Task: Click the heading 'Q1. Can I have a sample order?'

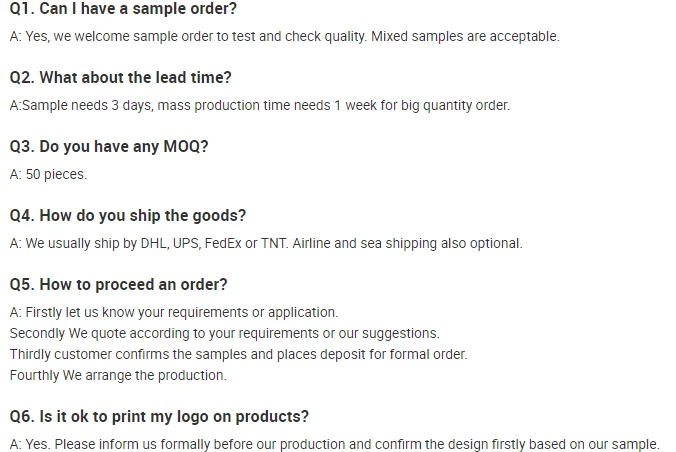Action: click(x=123, y=9)
